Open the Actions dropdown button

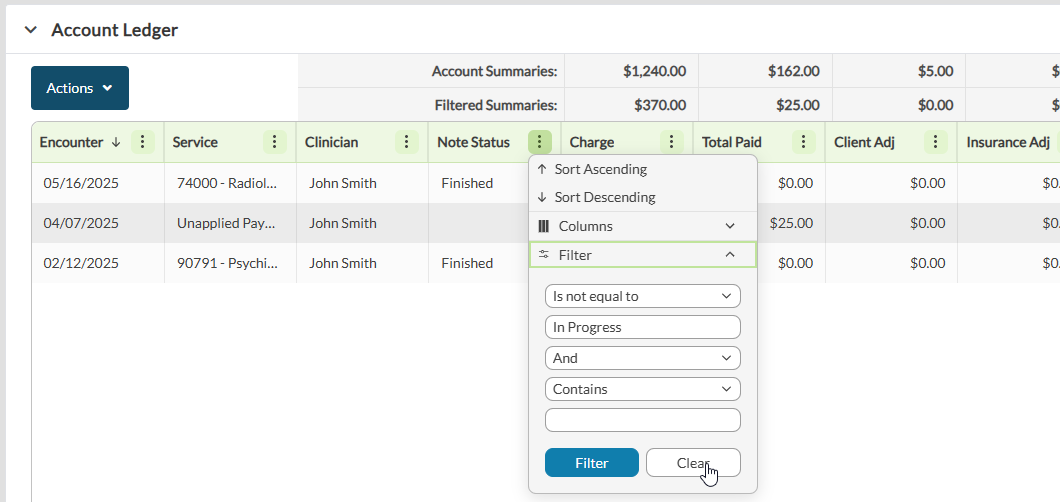click(80, 88)
